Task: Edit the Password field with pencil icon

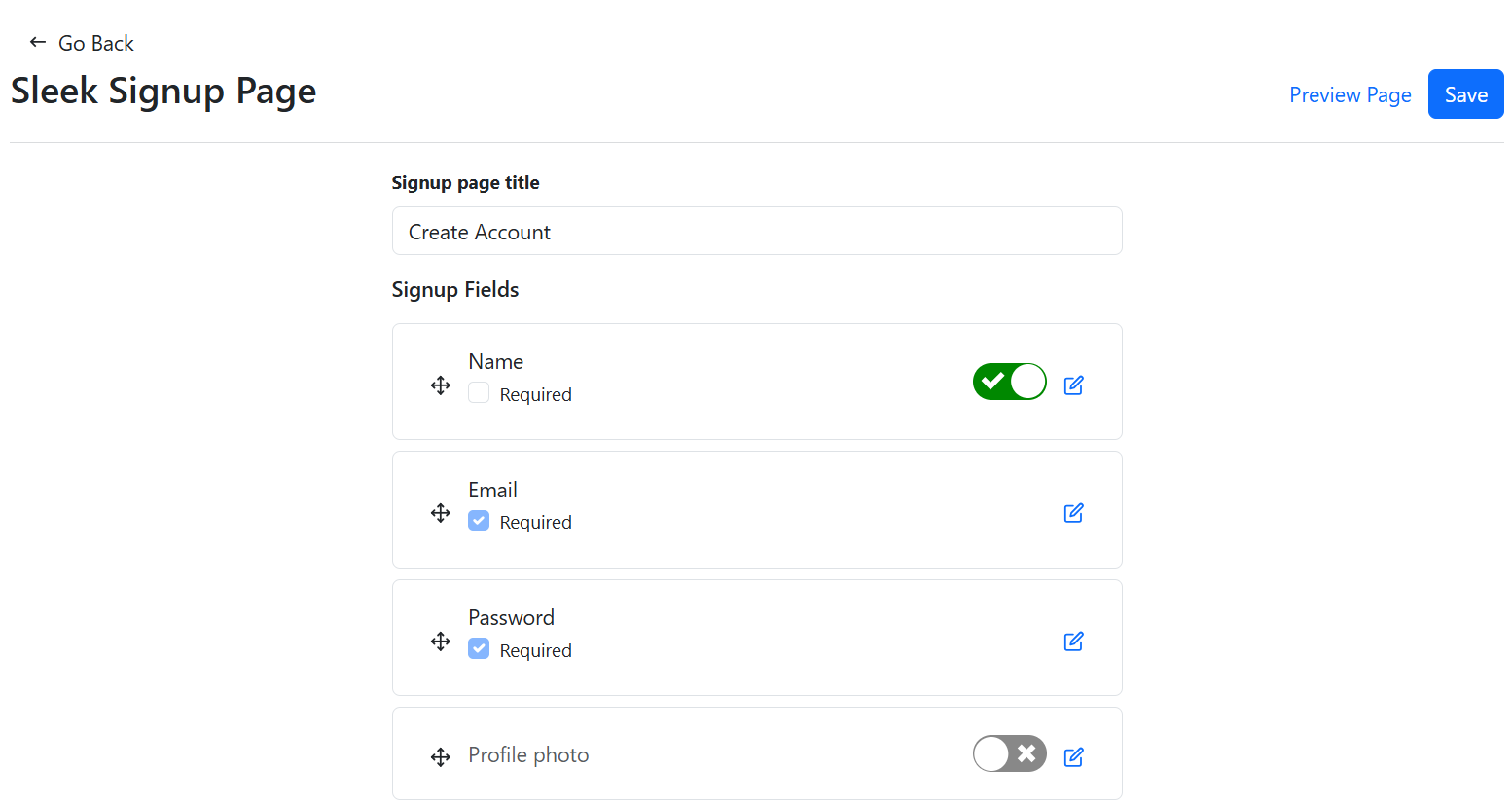Action: [1073, 642]
